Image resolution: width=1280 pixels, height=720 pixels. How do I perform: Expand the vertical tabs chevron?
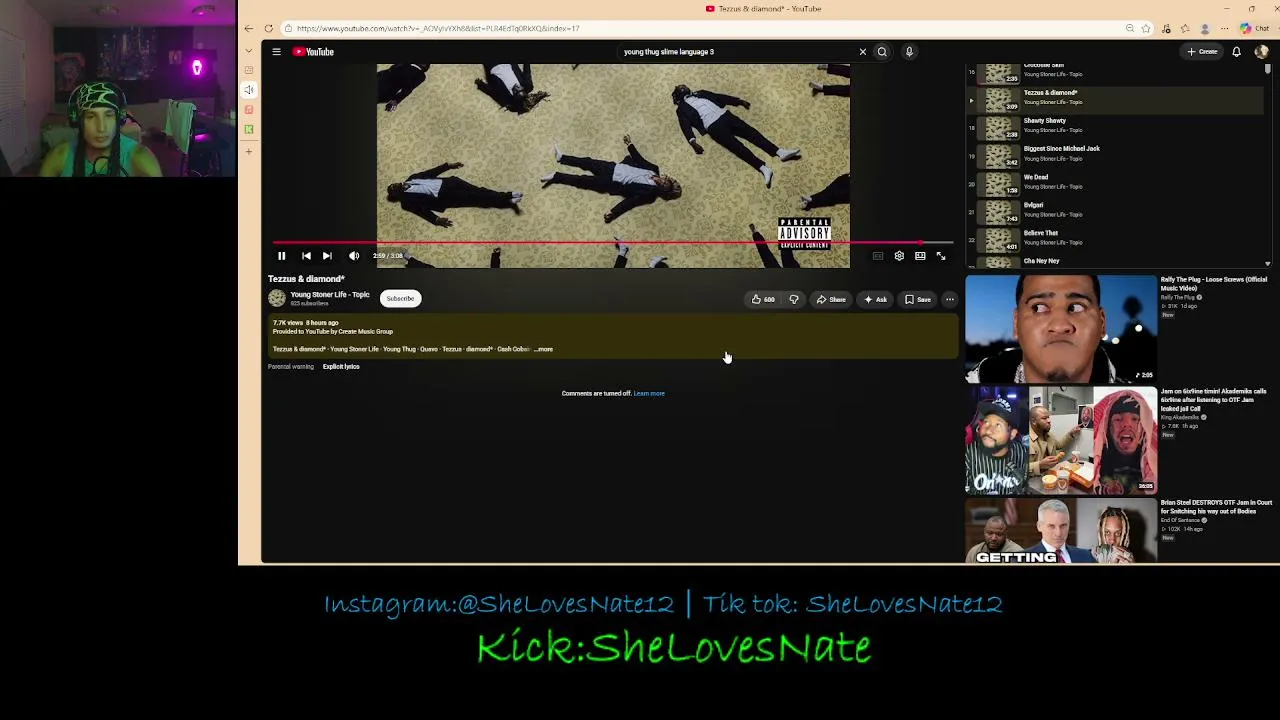click(249, 50)
